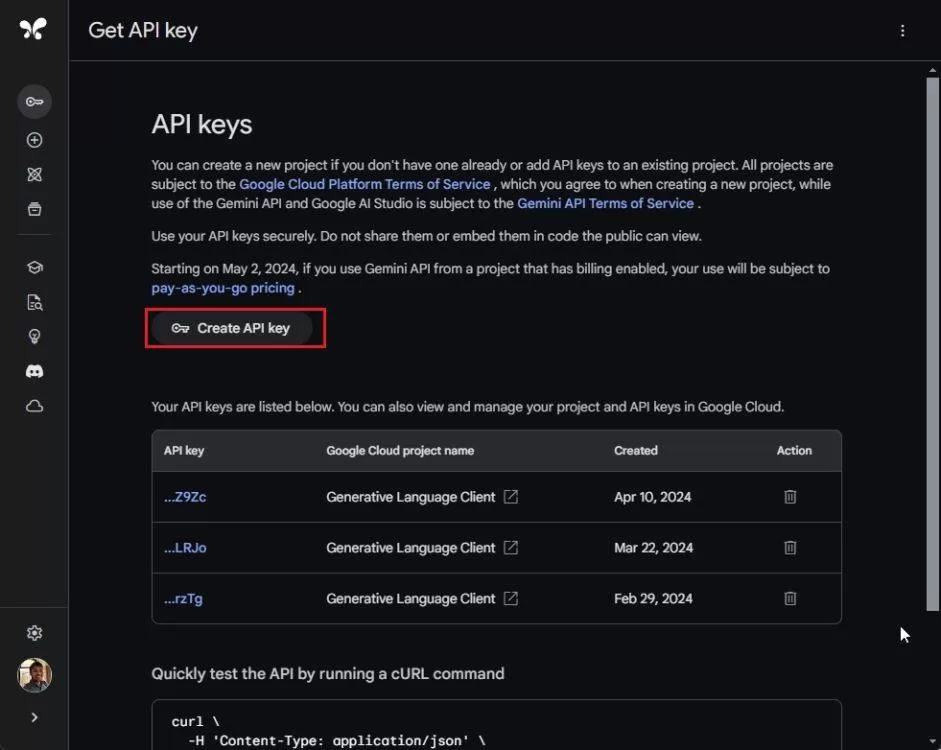Delete the API key ending Z9Zc
Image resolution: width=941 pixels, height=750 pixels.
tap(790, 497)
